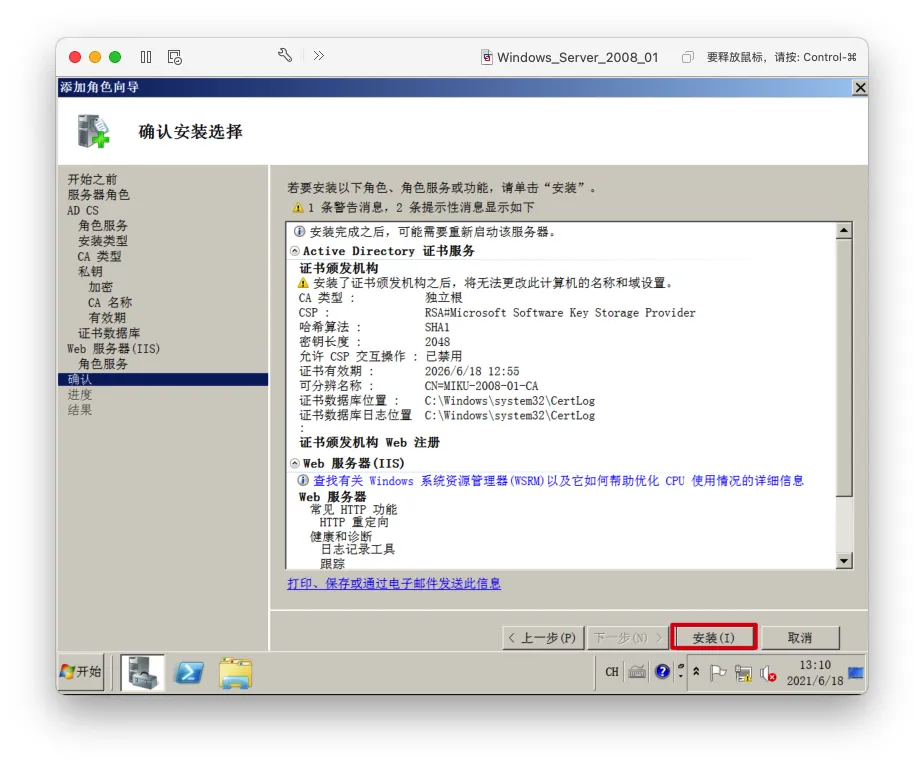Click the 常见 HTTP 功能 entry
Screen dimensions: 924x769
pyautogui.click(x=354, y=509)
